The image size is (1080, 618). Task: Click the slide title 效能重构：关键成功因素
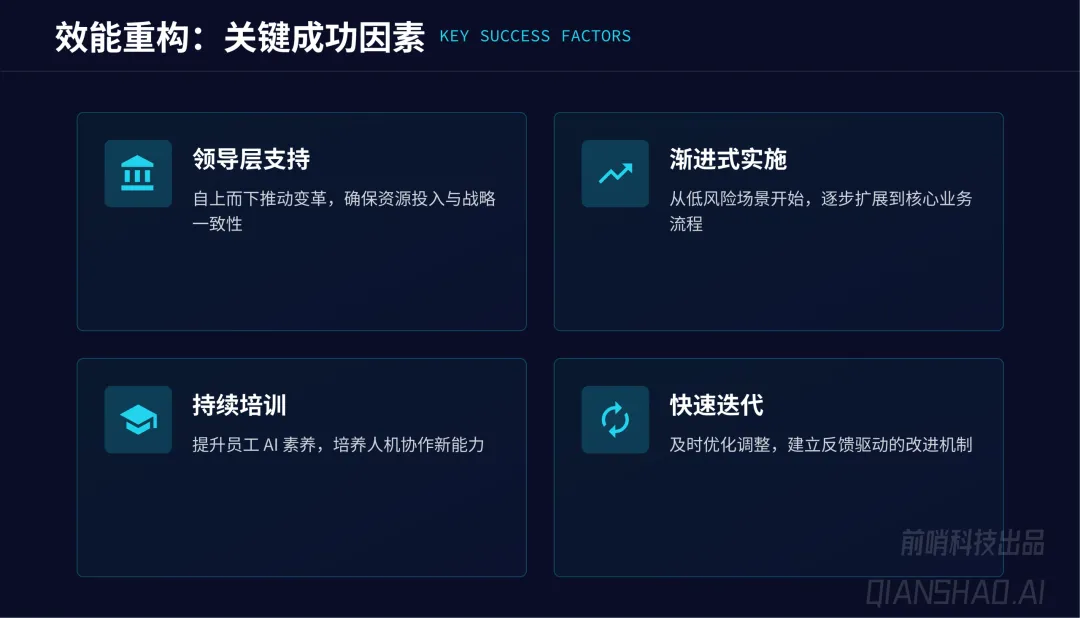pos(240,38)
